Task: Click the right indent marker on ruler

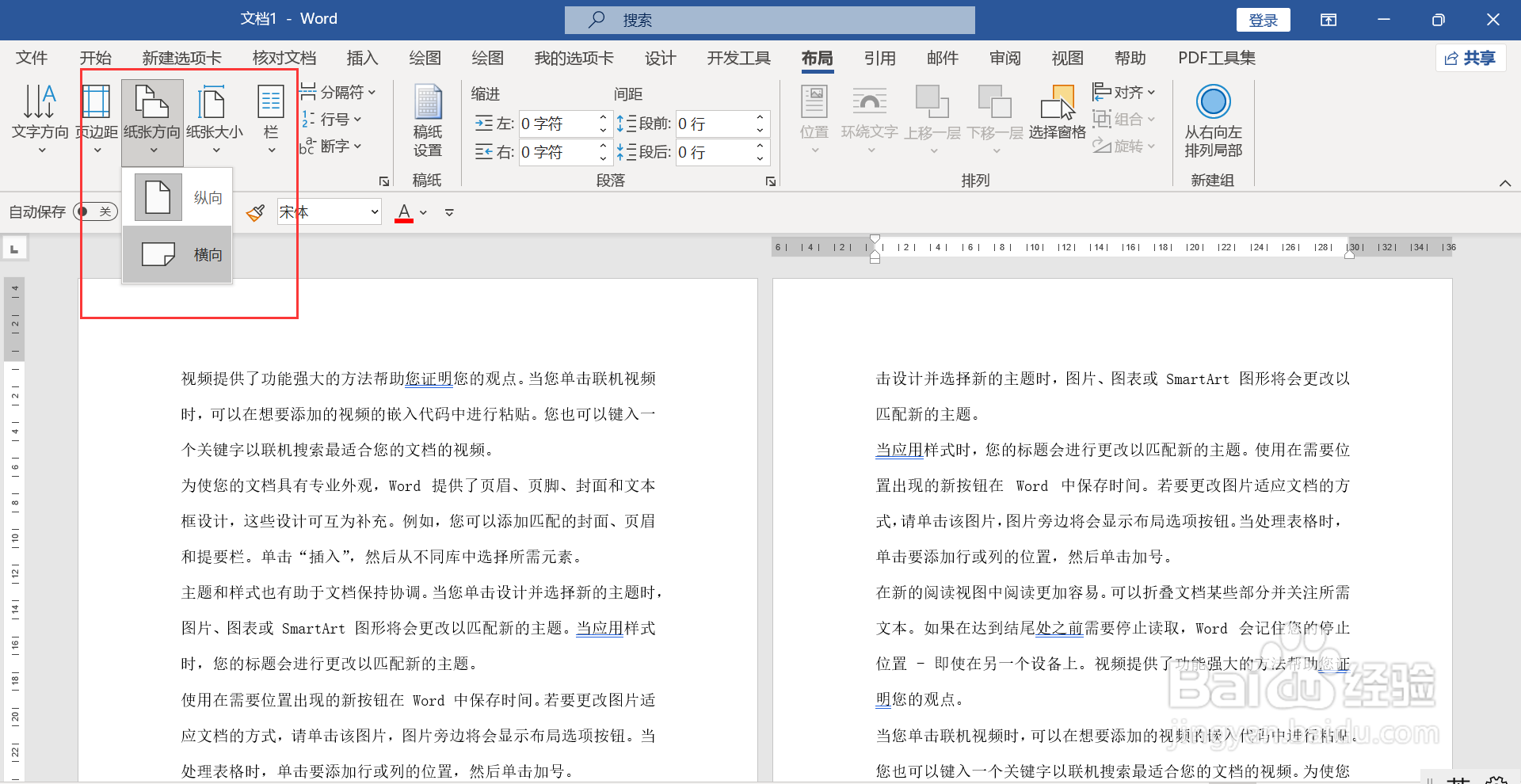Action: pos(1349,254)
